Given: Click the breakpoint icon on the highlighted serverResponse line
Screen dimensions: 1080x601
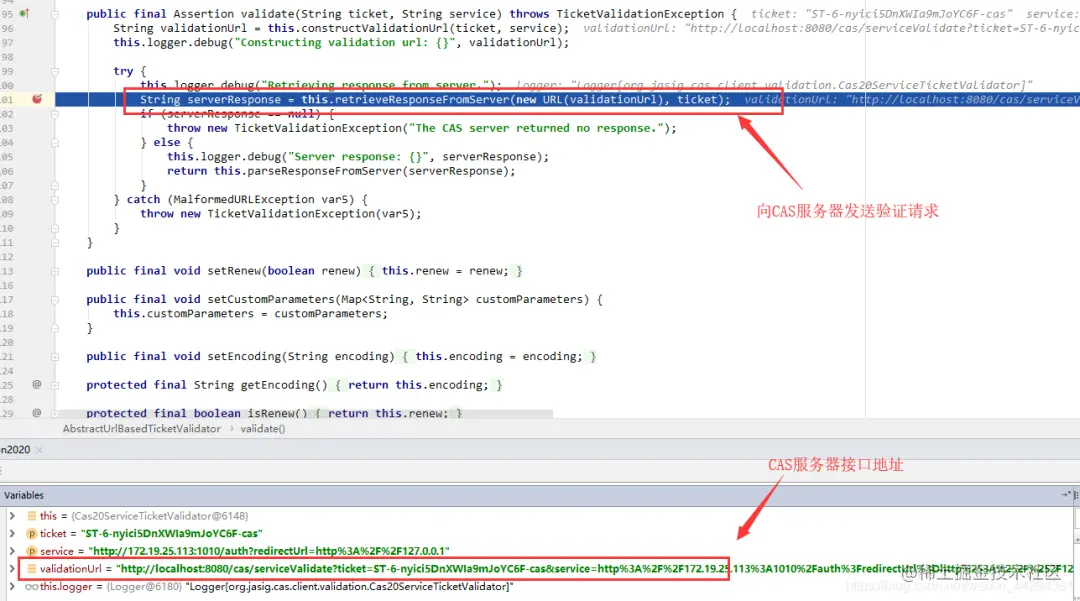Looking at the screenshot, I should (x=37, y=99).
